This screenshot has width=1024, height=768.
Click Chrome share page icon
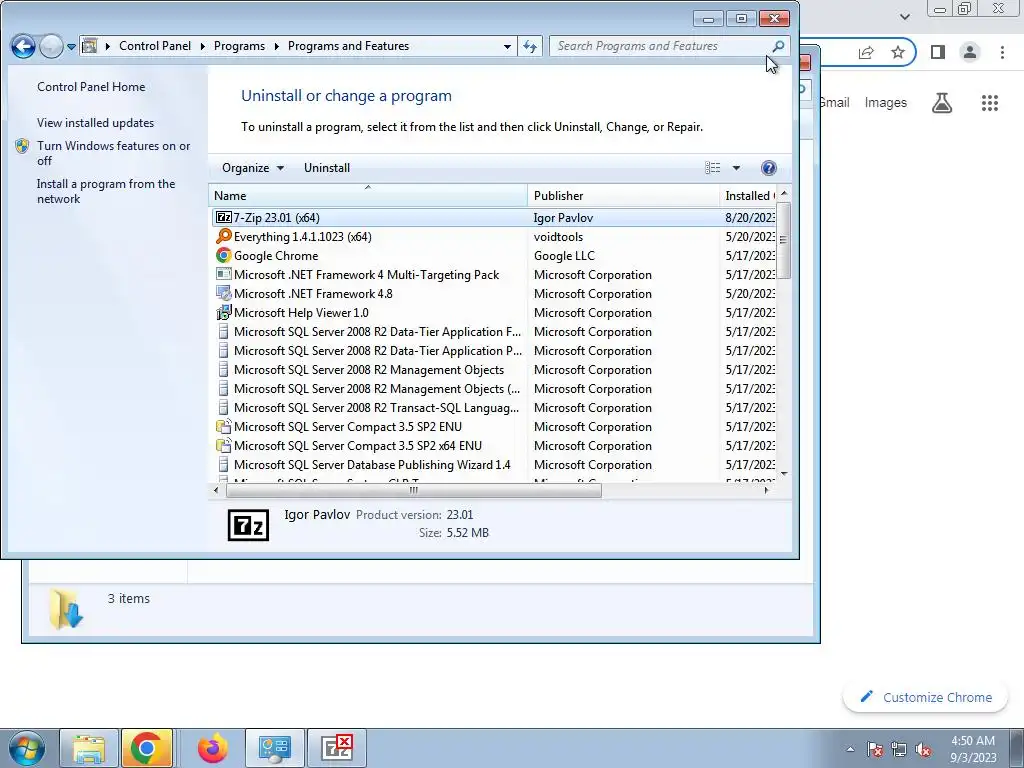pos(866,52)
